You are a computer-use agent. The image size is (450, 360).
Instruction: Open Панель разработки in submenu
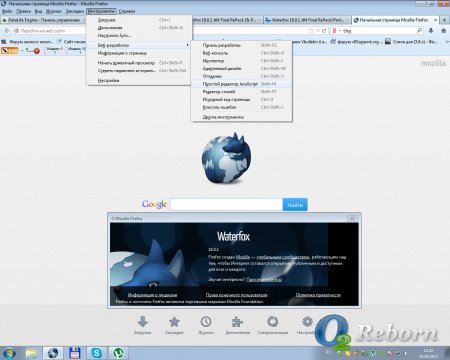(x=242, y=45)
